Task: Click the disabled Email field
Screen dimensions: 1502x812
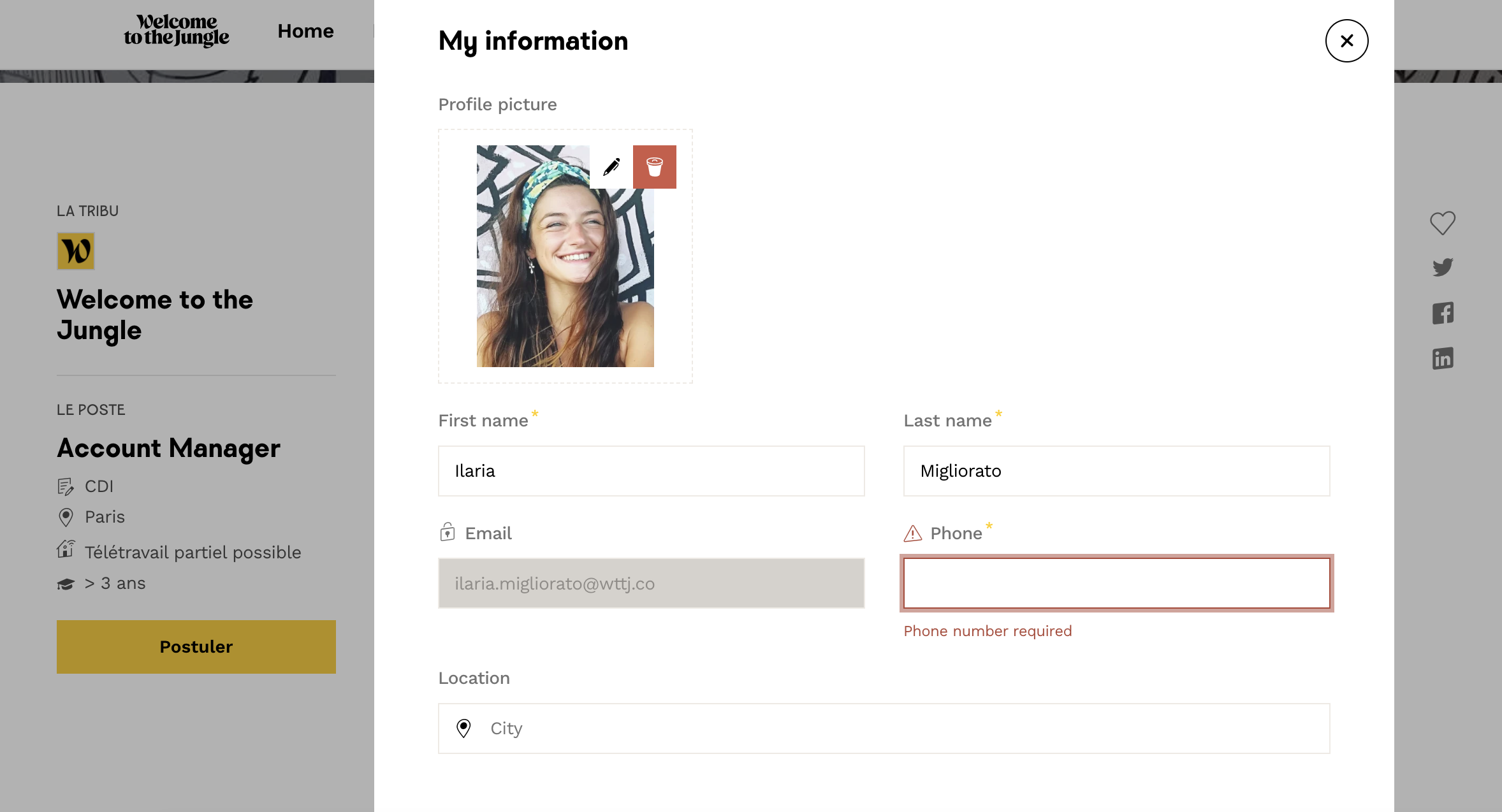Action: 651,583
